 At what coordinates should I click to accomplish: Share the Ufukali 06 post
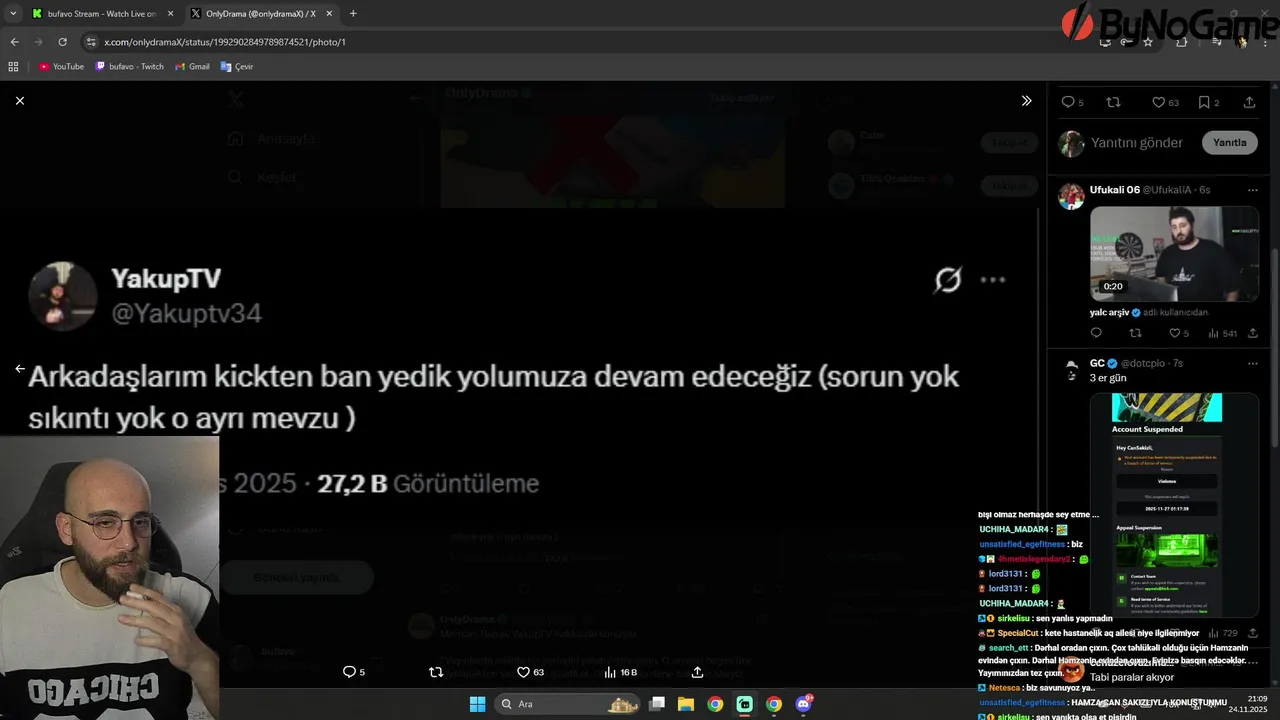[1252, 333]
